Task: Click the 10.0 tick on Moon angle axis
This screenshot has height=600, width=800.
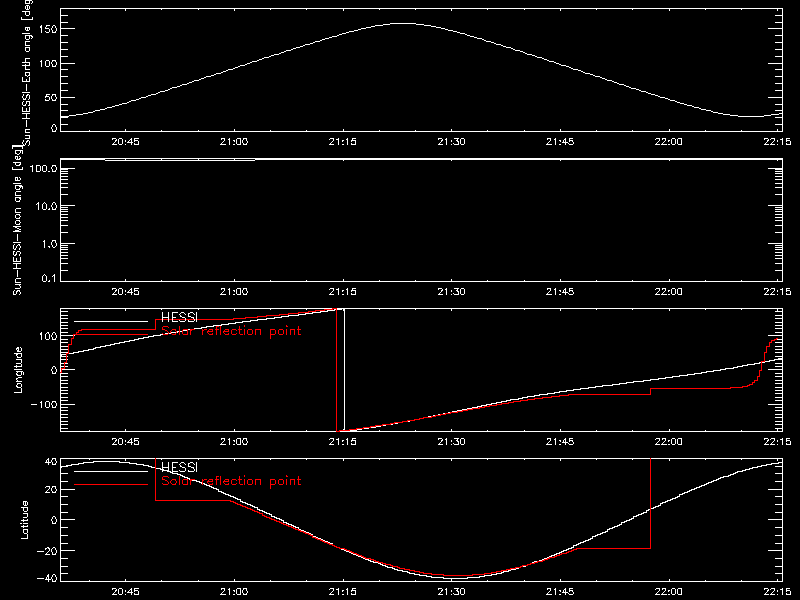Action: 46,206
